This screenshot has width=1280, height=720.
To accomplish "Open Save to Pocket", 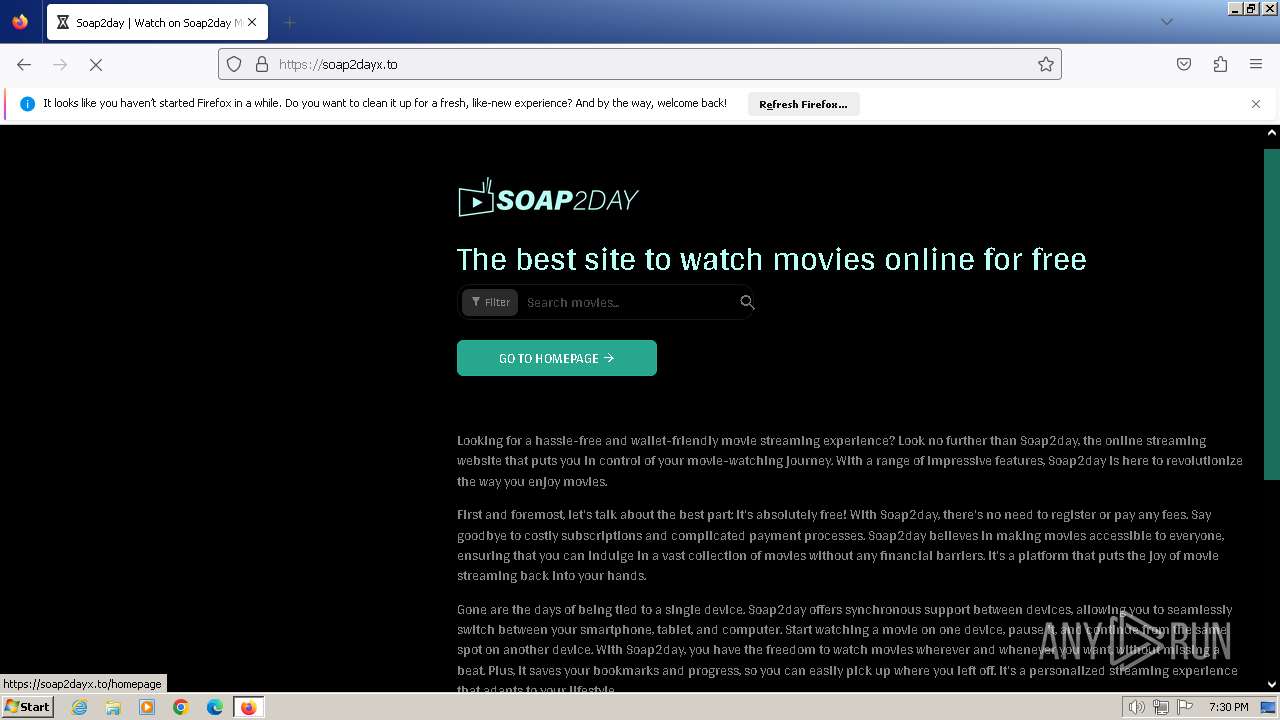I will click(1184, 64).
